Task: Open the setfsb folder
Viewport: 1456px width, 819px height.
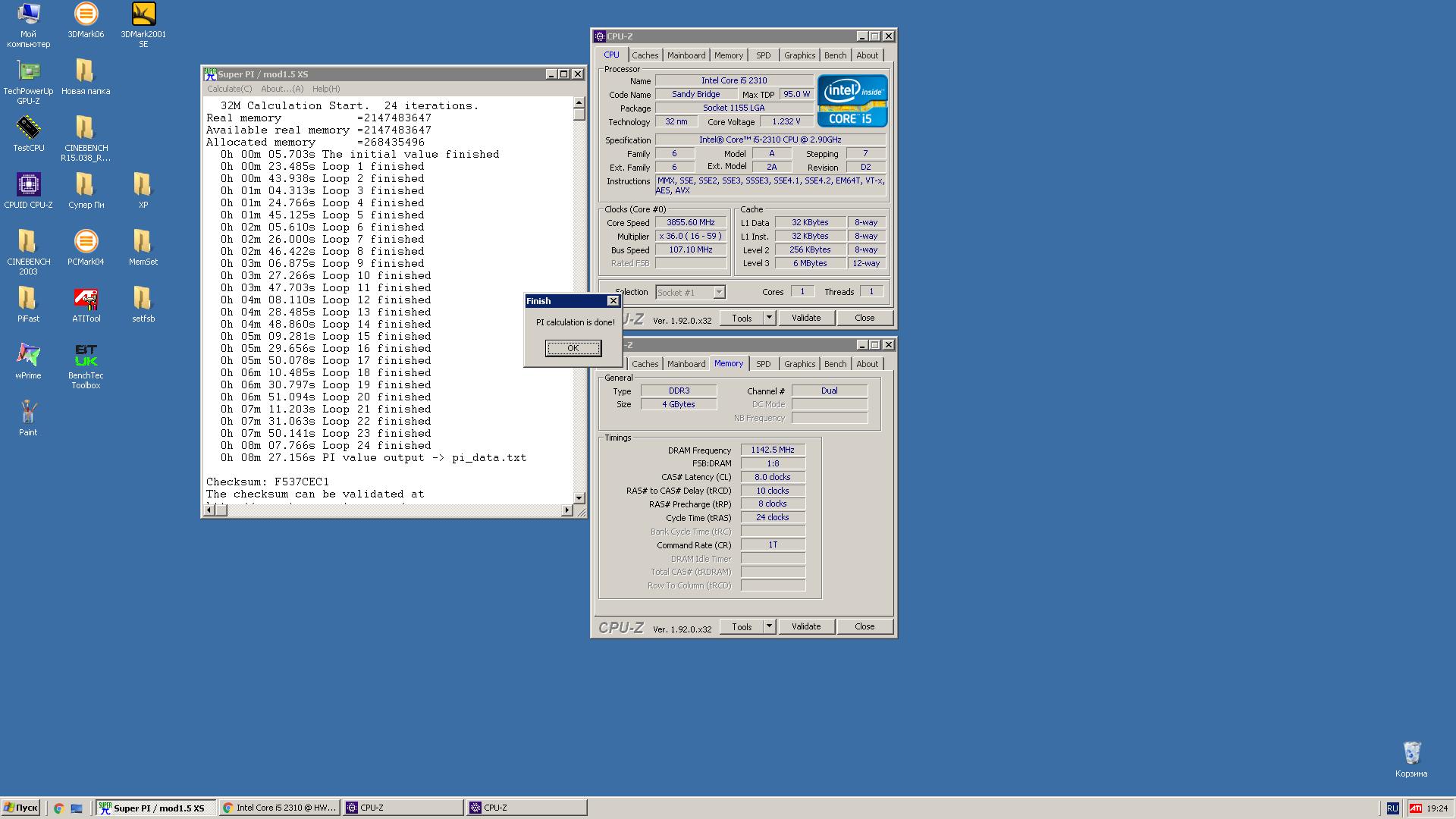Action: click(x=143, y=305)
